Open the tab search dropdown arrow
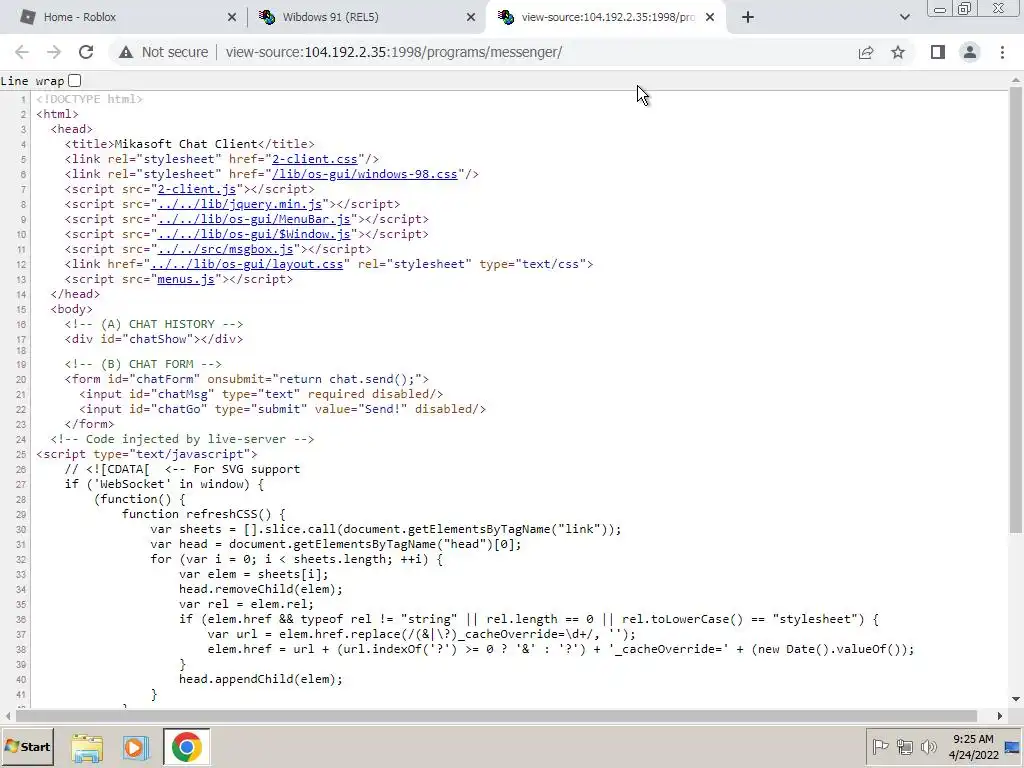This screenshot has height=768, width=1024. tap(904, 17)
